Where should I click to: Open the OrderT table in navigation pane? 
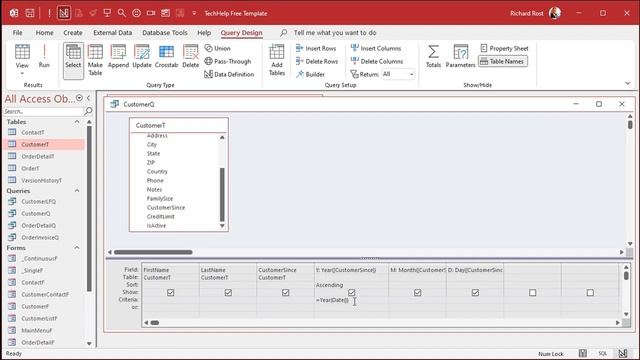click(x=30, y=168)
